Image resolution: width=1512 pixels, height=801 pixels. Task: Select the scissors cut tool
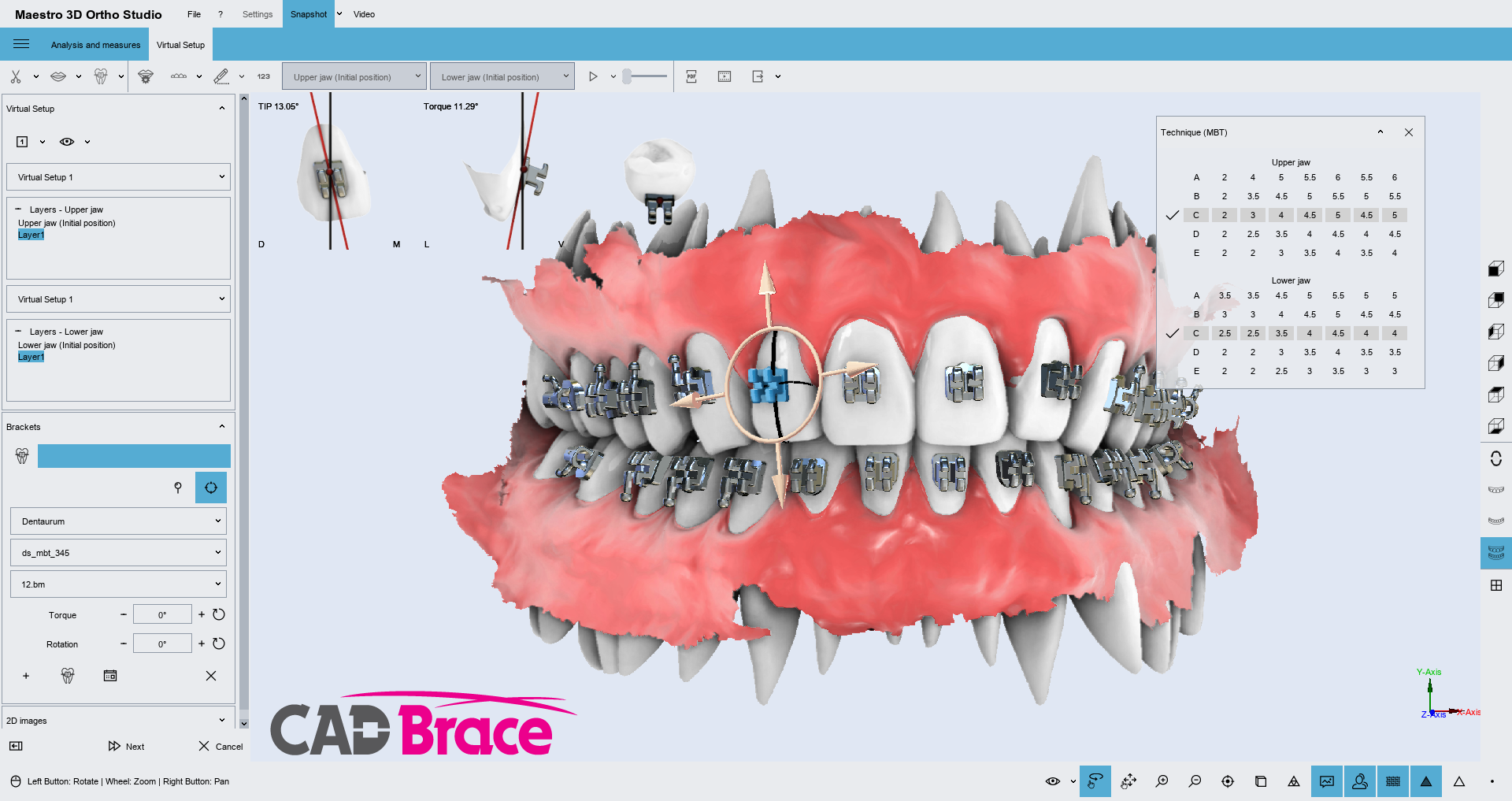tap(16, 76)
